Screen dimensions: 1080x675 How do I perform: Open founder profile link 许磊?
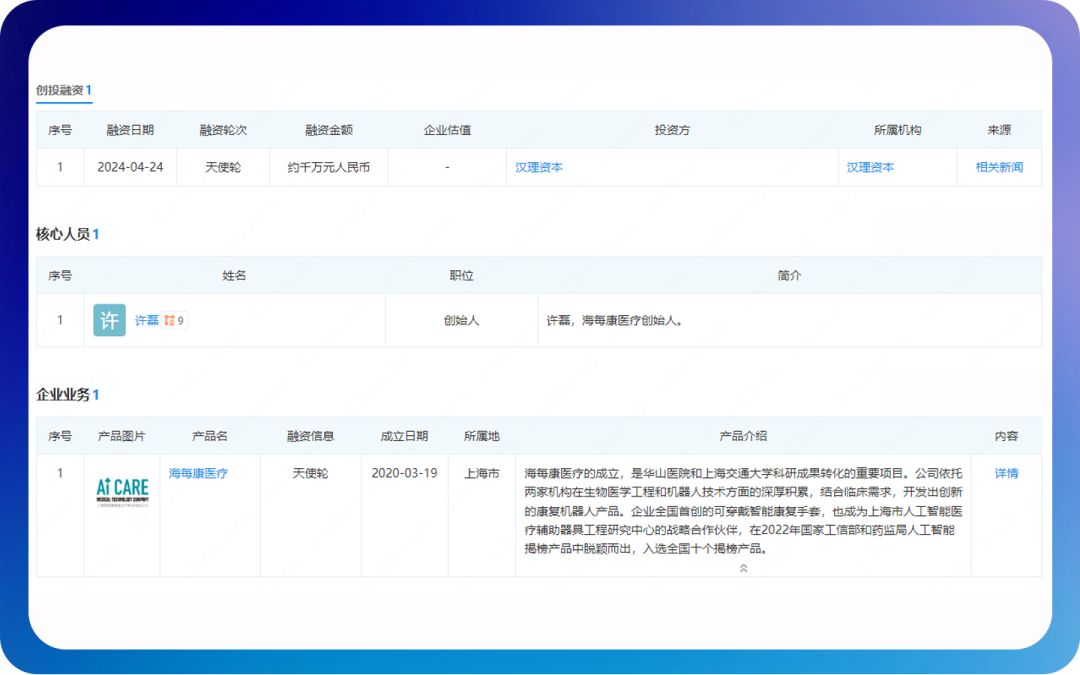(147, 320)
